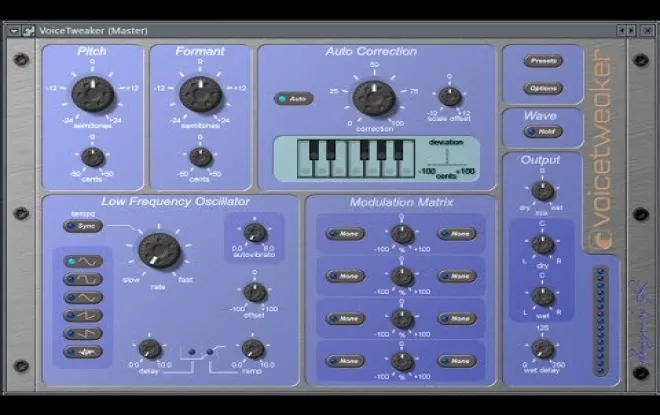Pick the sawtooth waveform directly above the noise shape

[x=83, y=333]
